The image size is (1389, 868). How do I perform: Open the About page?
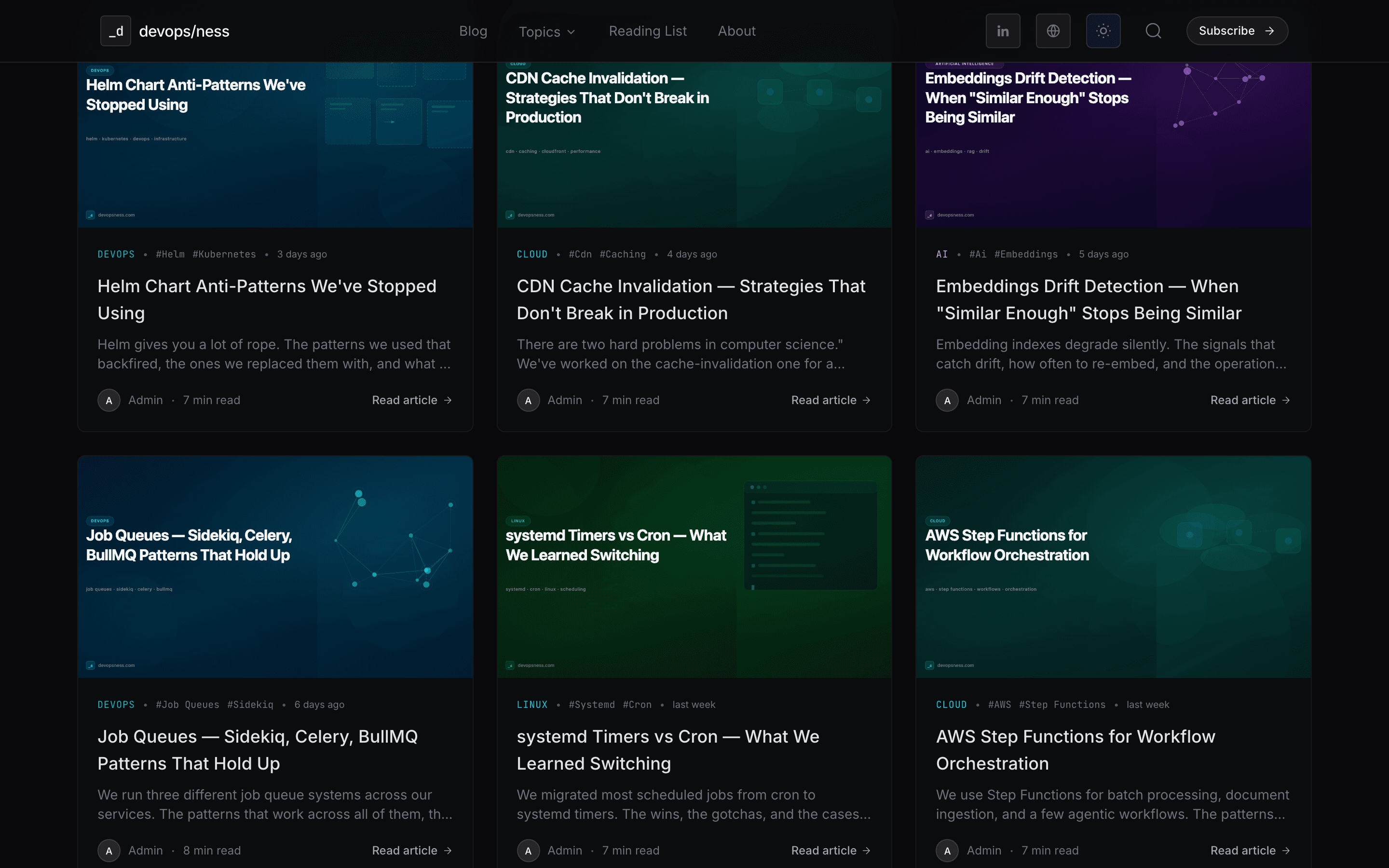736,31
